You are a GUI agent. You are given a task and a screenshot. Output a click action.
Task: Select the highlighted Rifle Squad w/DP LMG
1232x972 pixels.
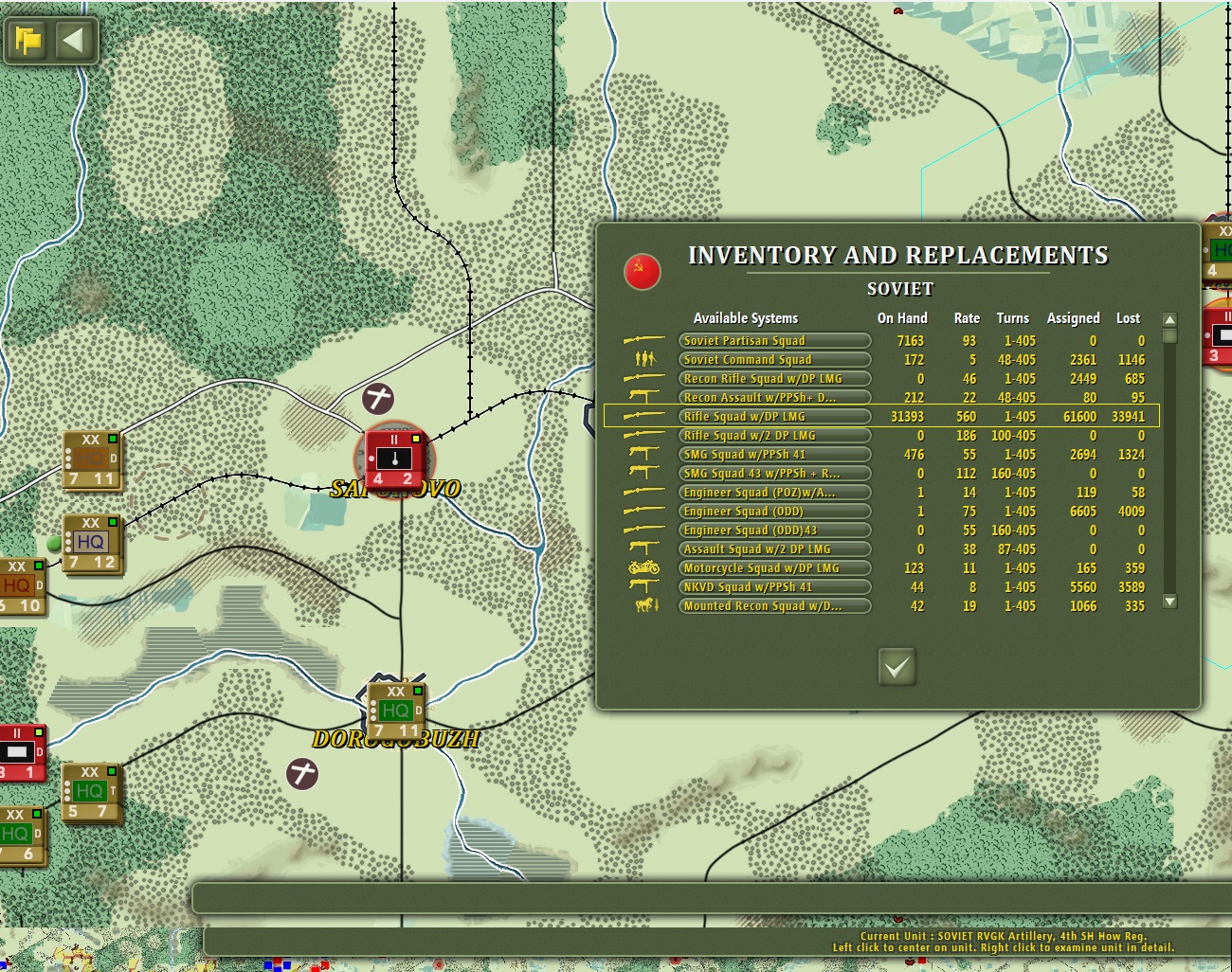(x=774, y=417)
